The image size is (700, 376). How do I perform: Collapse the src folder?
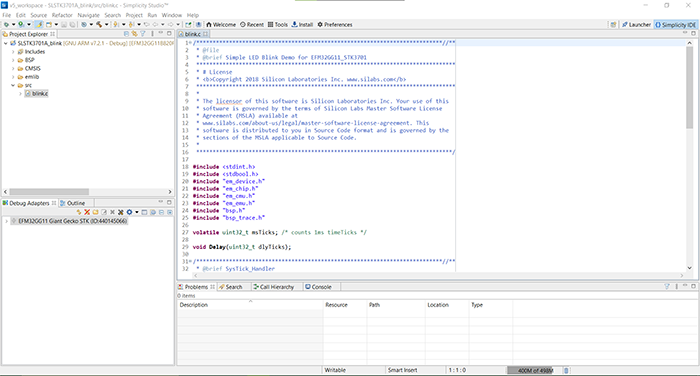pyautogui.click(x=13, y=85)
